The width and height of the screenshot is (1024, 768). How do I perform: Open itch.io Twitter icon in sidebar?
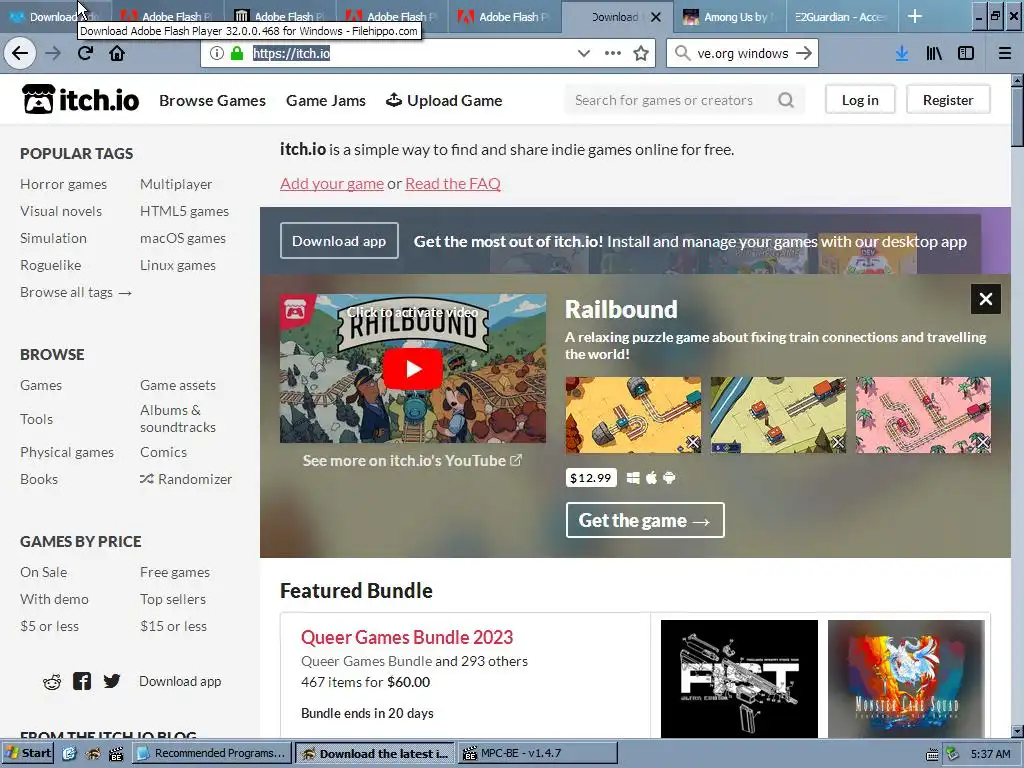(x=112, y=681)
